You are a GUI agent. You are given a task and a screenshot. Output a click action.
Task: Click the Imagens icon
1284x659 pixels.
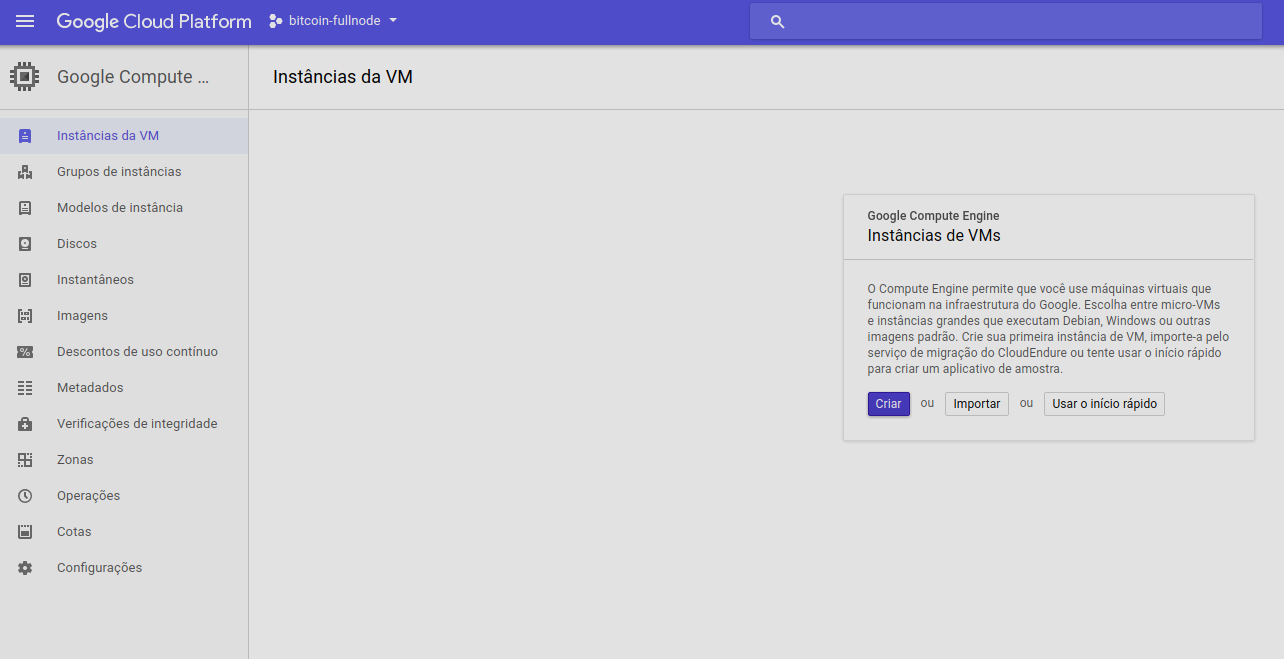tap(25, 316)
